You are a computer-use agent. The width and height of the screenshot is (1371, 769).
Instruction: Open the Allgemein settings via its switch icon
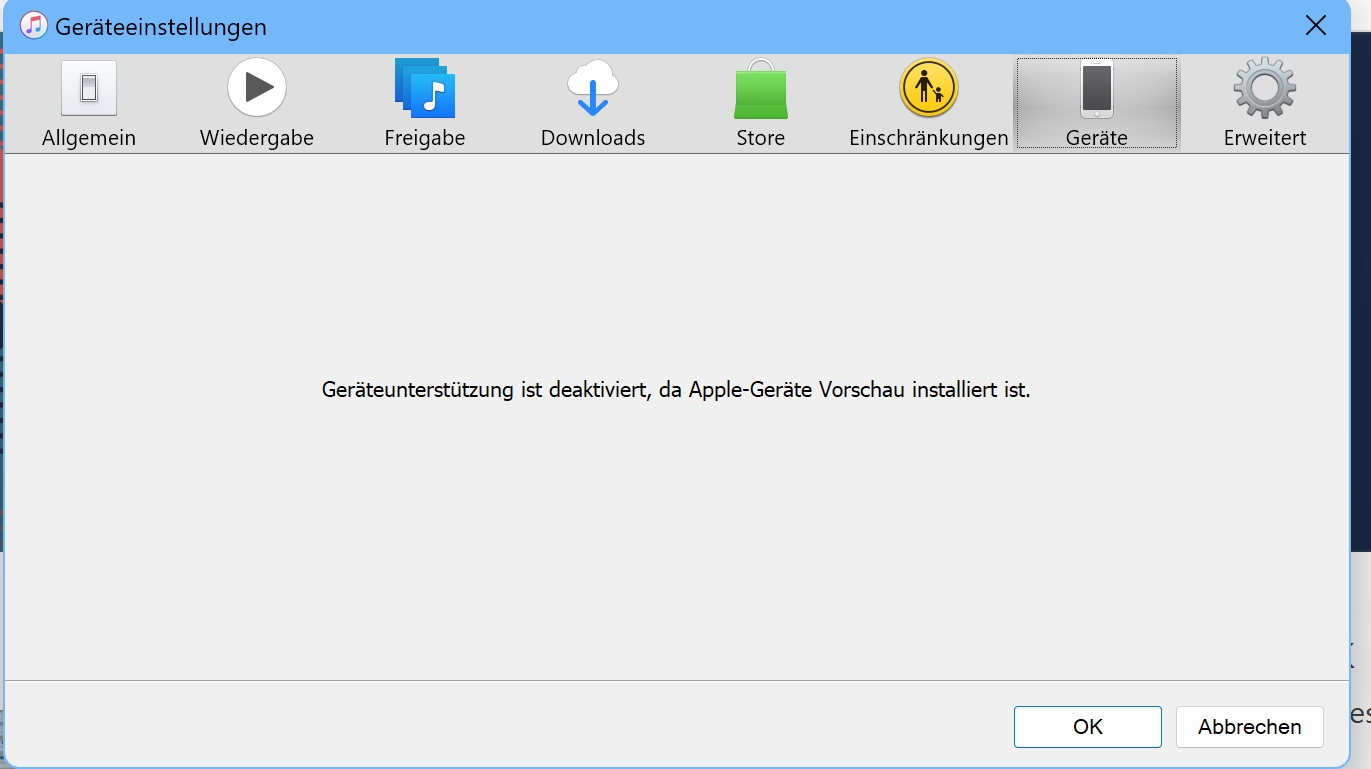pyautogui.click(x=89, y=89)
